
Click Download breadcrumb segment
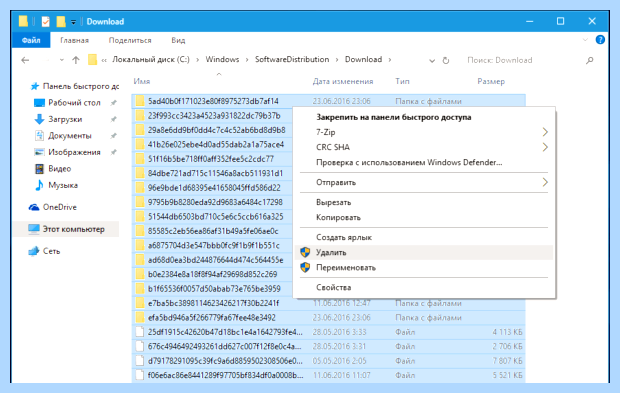pos(363,60)
